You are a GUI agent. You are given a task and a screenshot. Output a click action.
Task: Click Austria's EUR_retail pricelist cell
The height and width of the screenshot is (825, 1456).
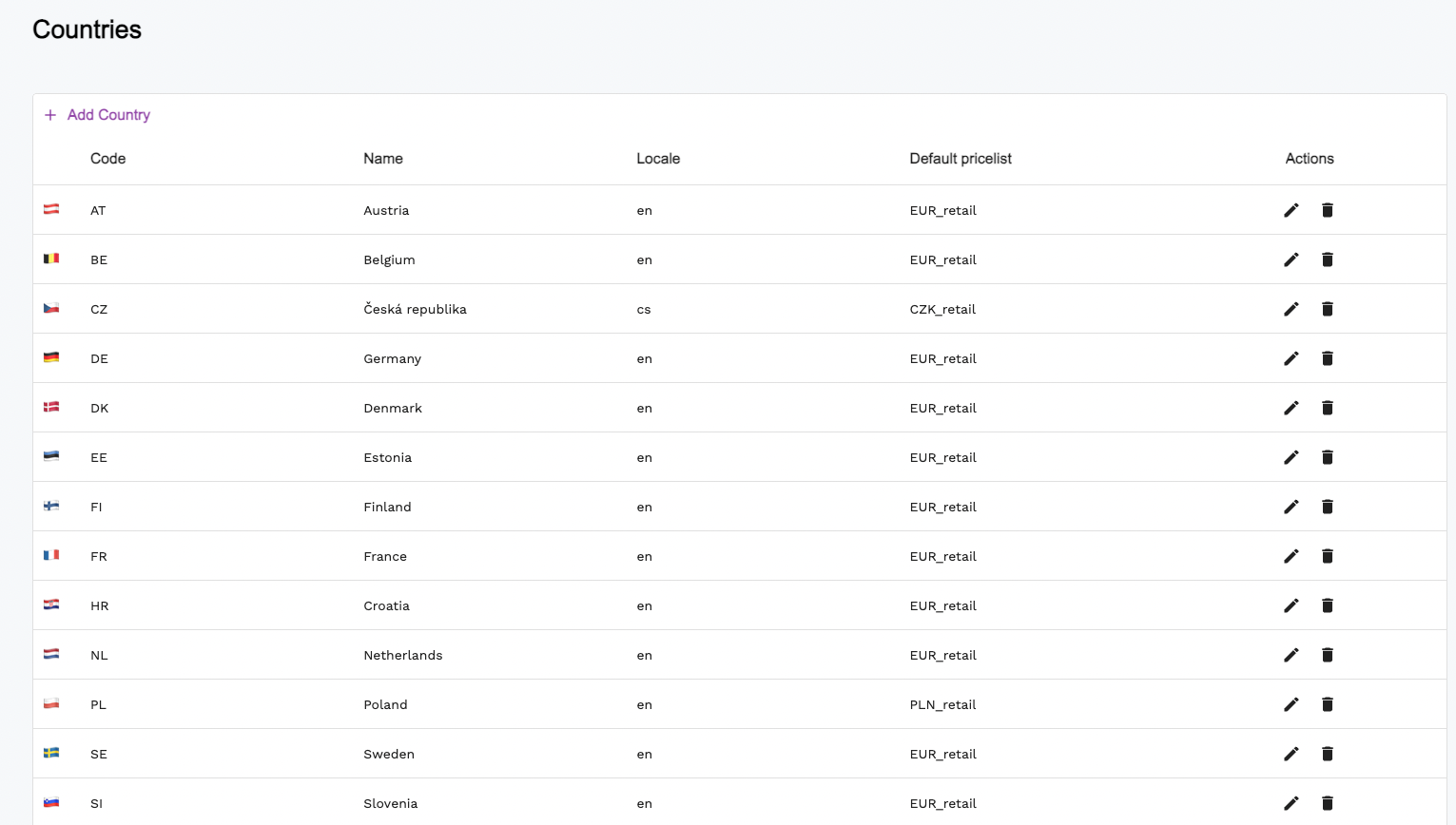[x=943, y=210]
